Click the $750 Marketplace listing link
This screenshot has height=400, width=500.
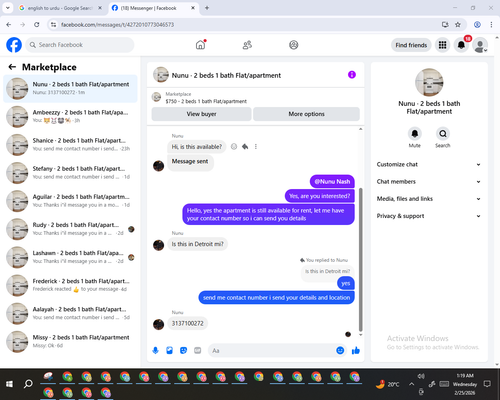point(206,101)
